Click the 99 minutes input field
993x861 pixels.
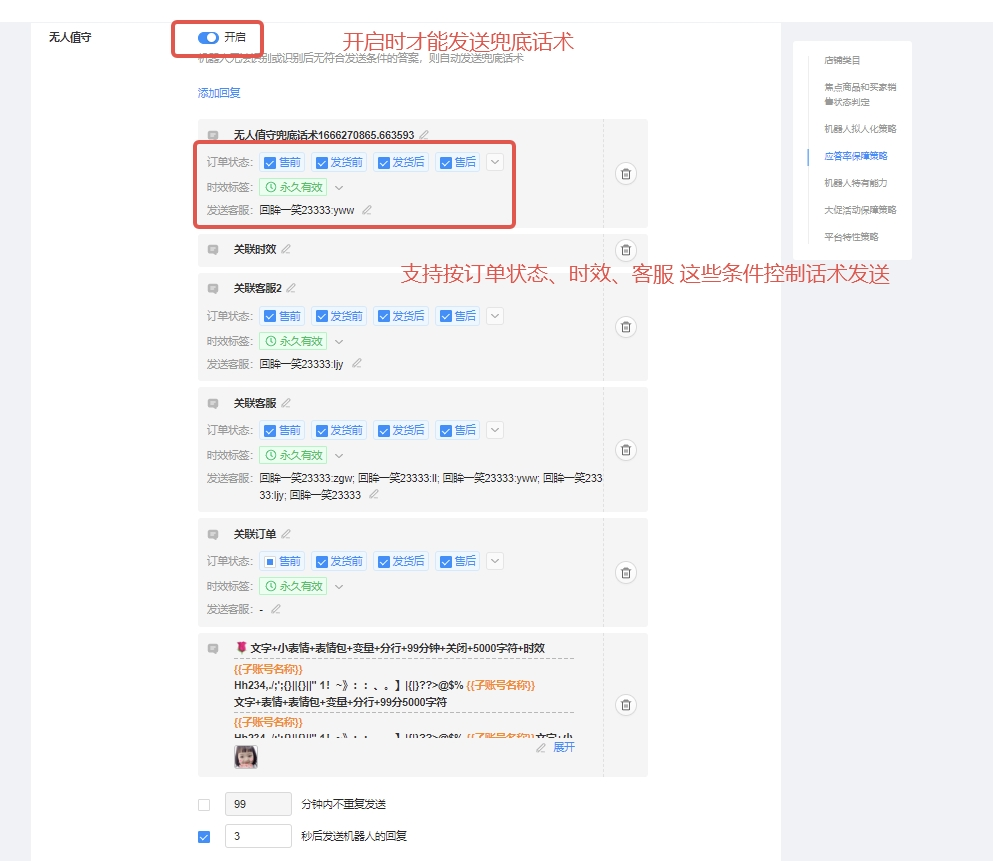[258, 804]
